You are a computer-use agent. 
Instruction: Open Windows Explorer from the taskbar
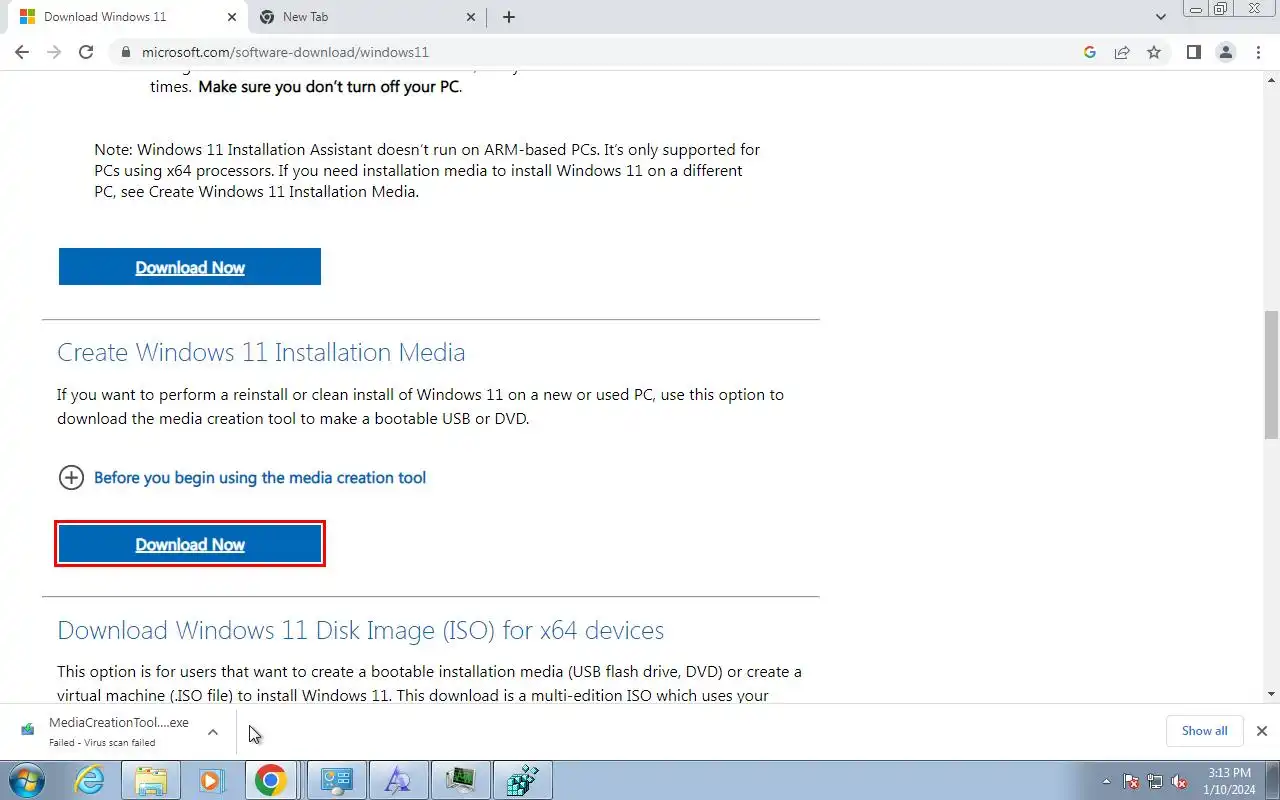[x=151, y=780]
